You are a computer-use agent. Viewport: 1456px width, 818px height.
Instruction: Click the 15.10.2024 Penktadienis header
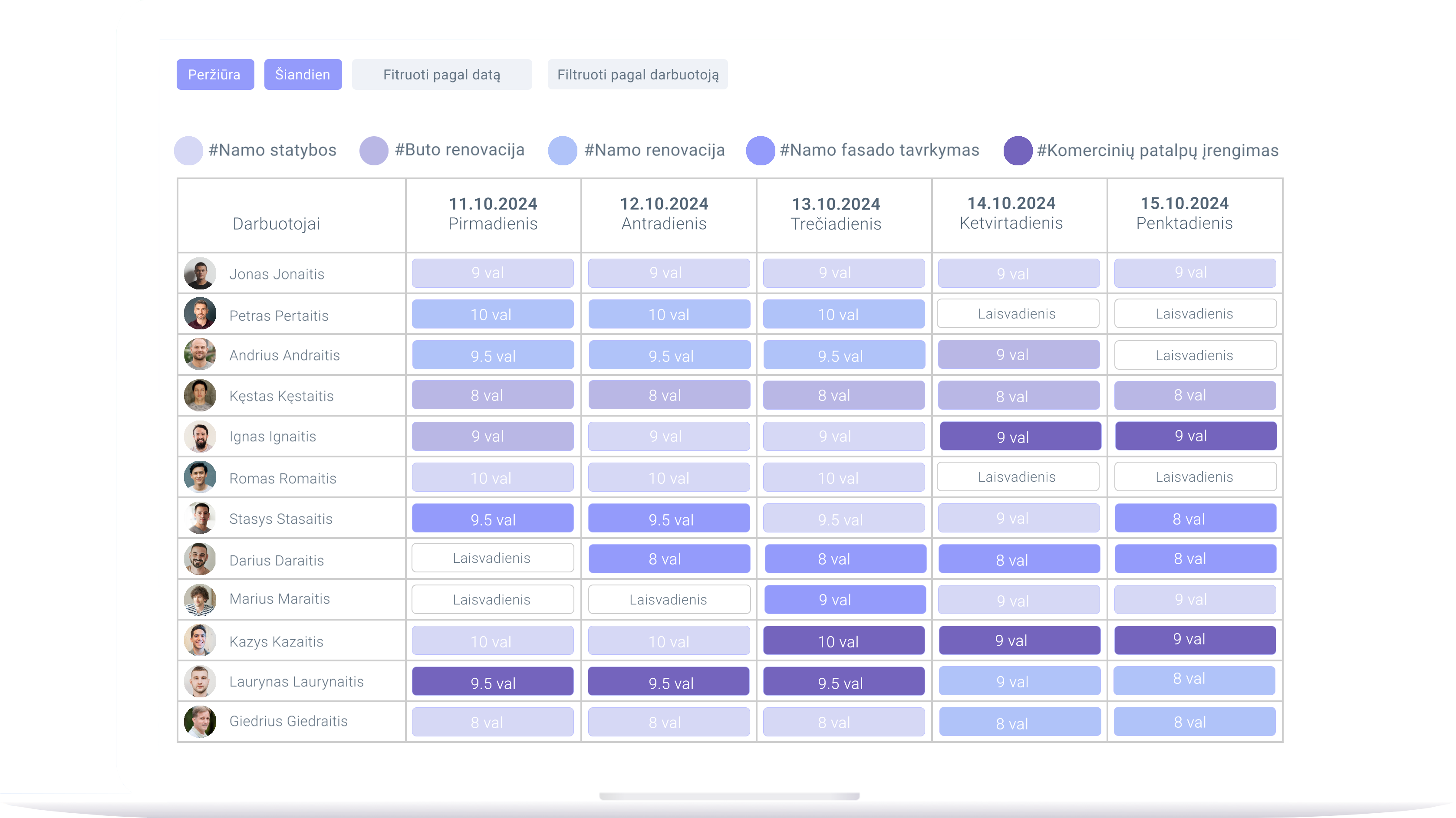1184,213
